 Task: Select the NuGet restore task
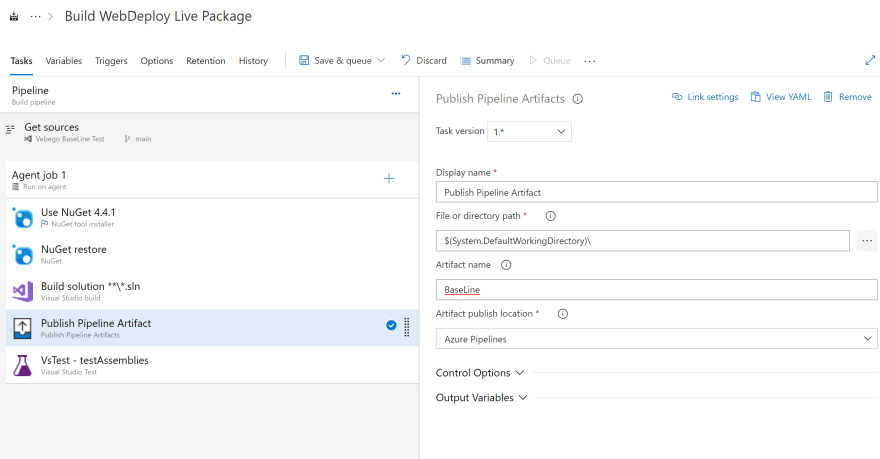(212, 254)
